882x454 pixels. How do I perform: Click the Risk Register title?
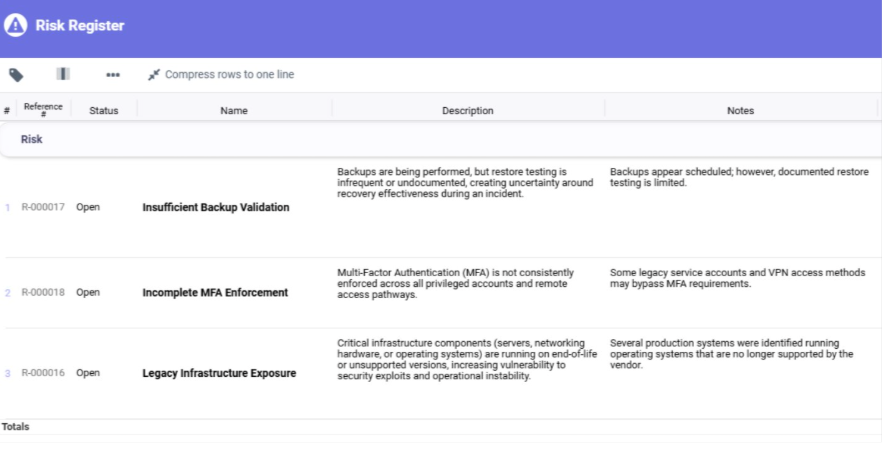click(x=80, y=26)
